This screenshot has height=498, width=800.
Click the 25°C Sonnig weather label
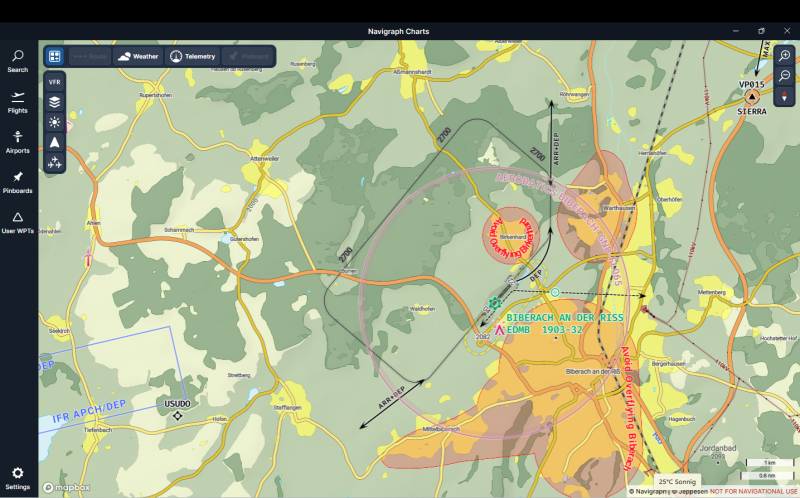pyautogui.click(x=677, y=481)
